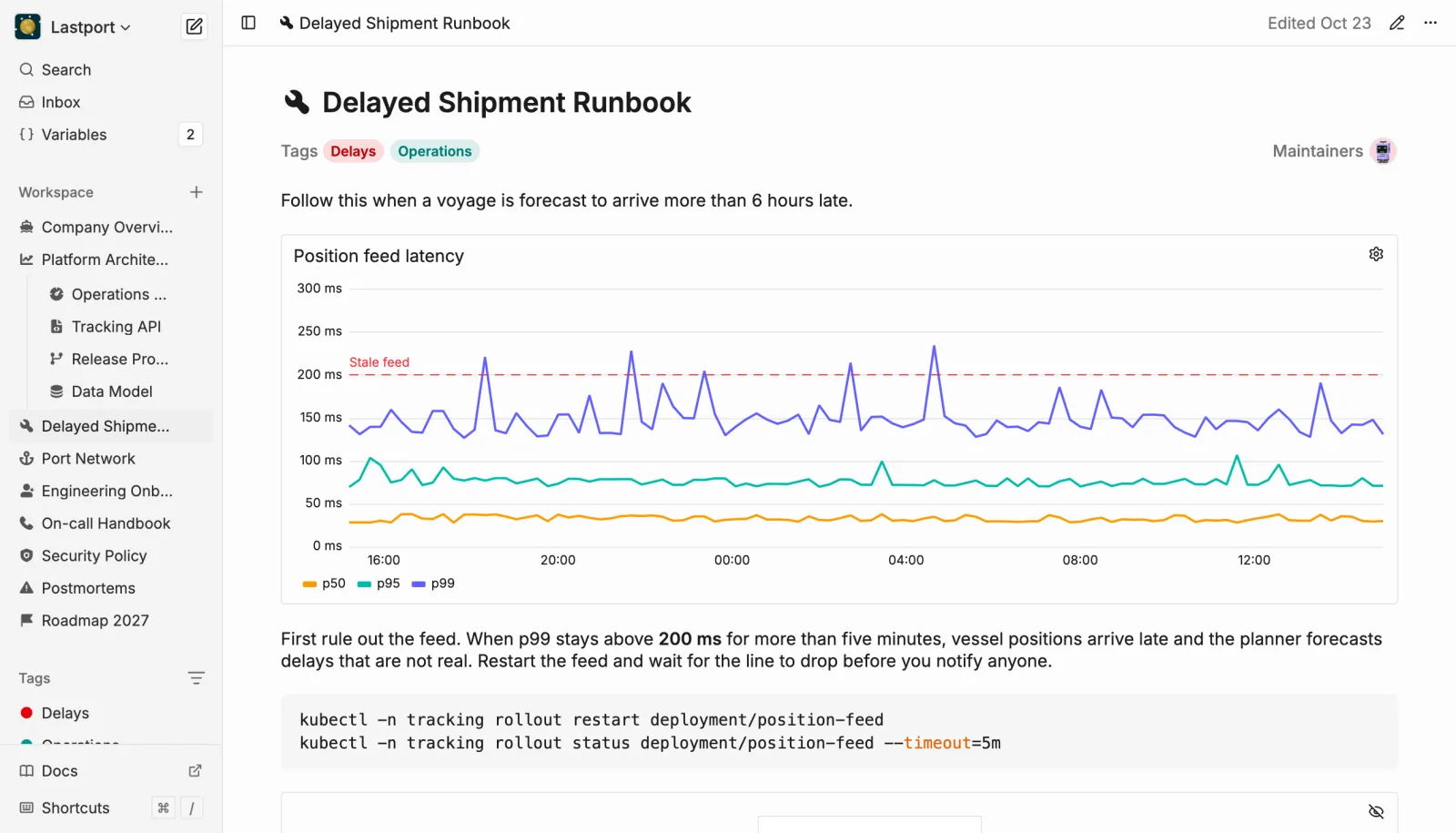Toggle visibility with crossed-eye icon

1376,811
